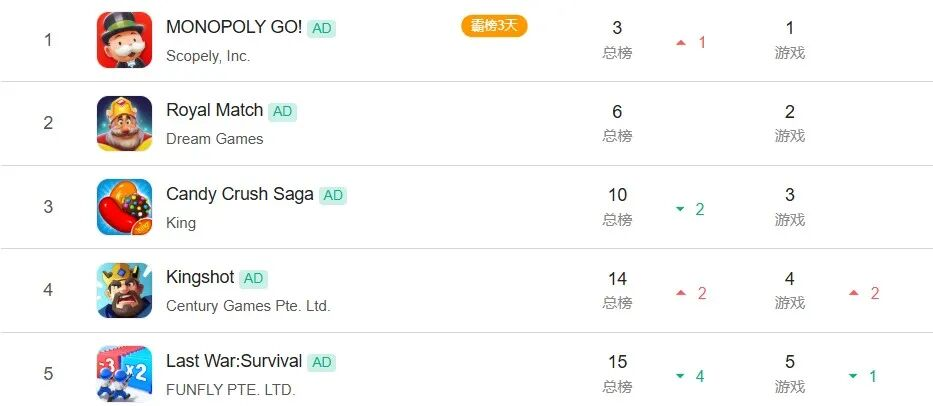This screenshot has width=933, height=406.
Task: Open the Candy Crush Saga title link
Action: 240,194
